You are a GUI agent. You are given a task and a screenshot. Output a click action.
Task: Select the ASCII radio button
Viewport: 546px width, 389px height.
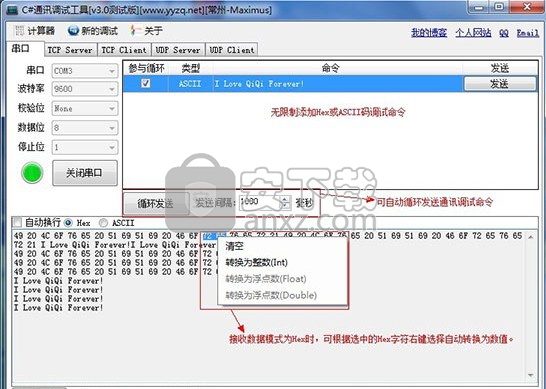103,223
